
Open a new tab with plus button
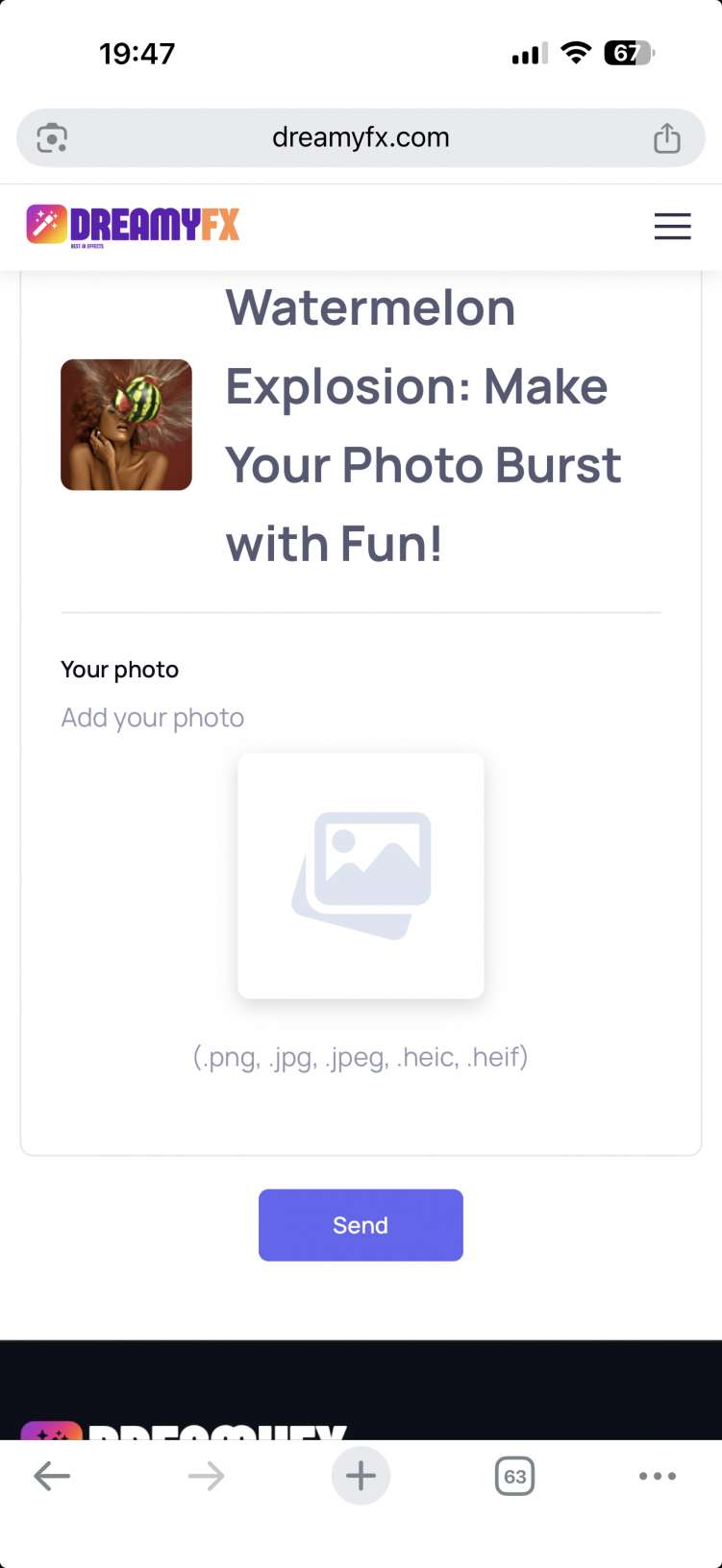(361, 1476)
